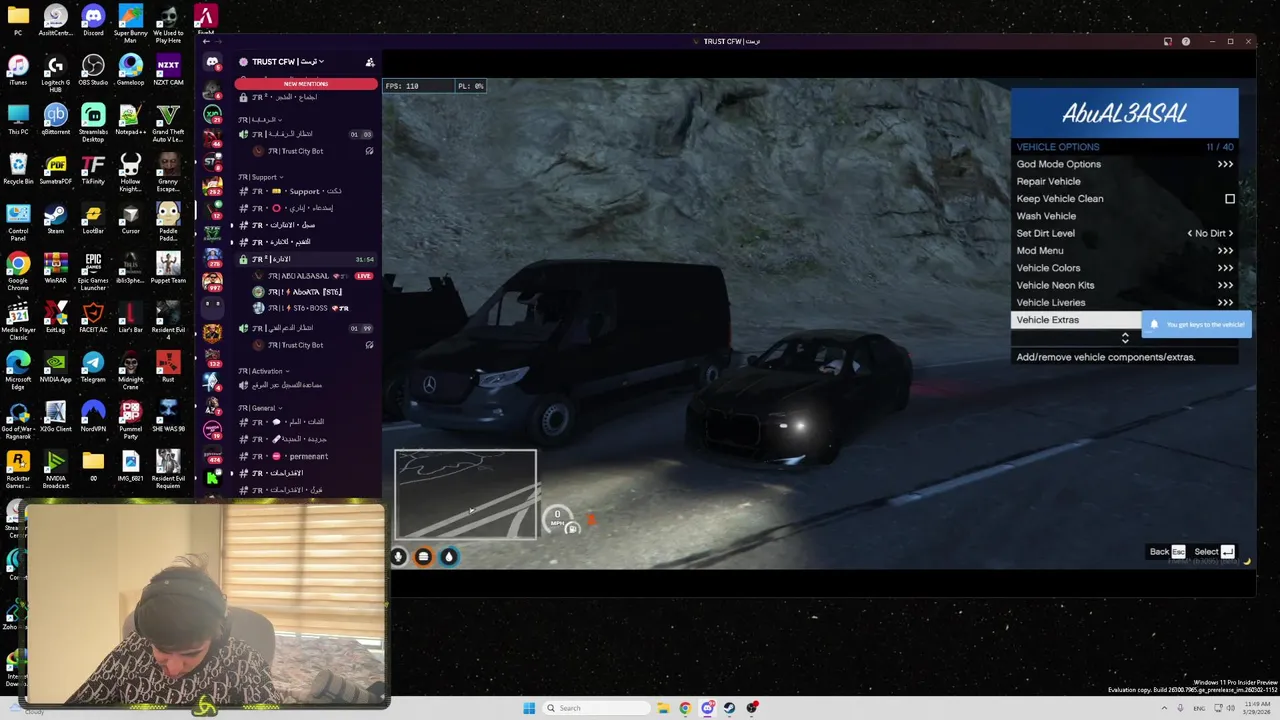
Task: Open the Support text channel
Action: click(x=305, y=191)
